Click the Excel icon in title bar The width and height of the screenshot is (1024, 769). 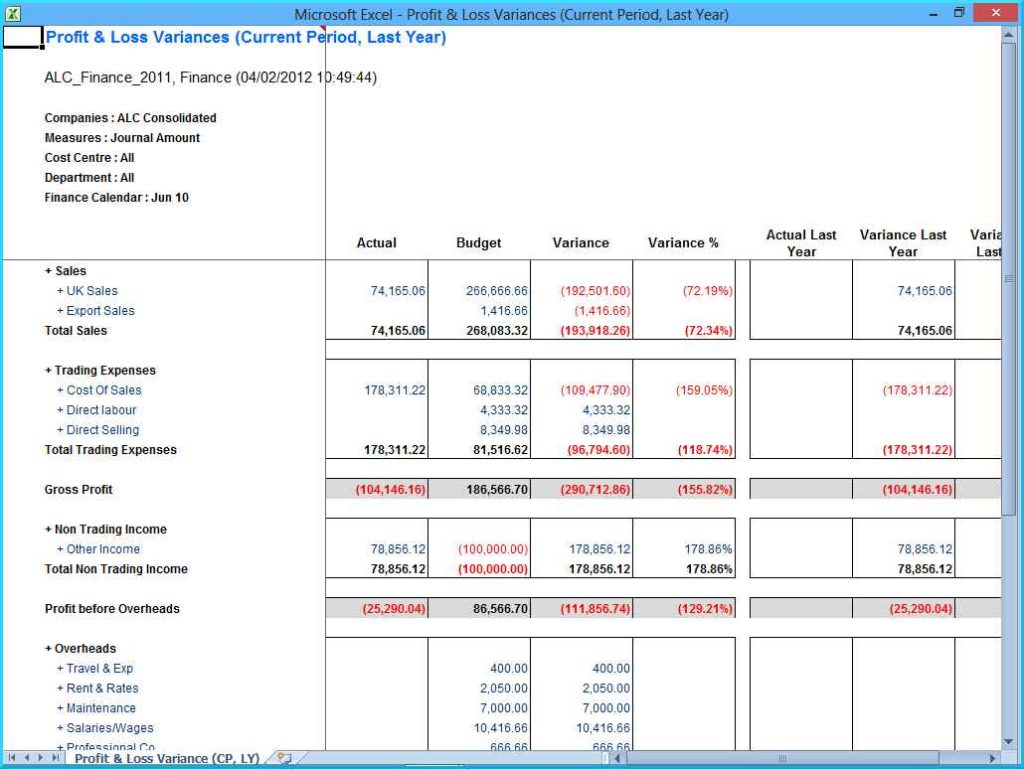coord(14,14)
